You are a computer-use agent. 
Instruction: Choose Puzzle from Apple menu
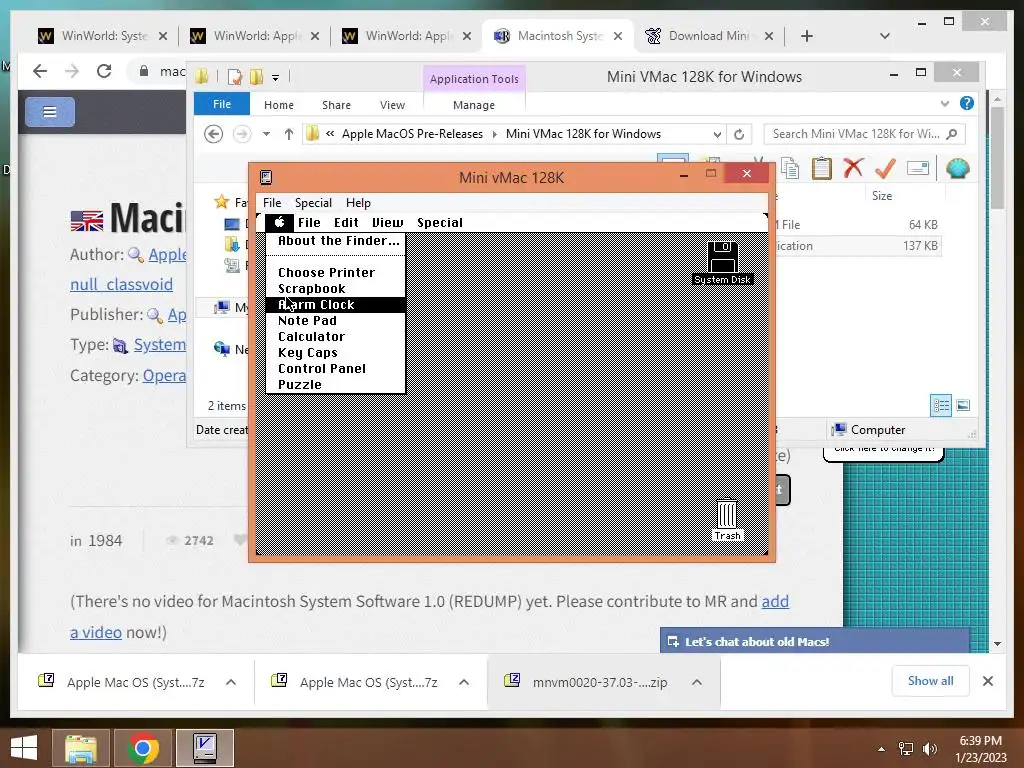coord(336,385)
